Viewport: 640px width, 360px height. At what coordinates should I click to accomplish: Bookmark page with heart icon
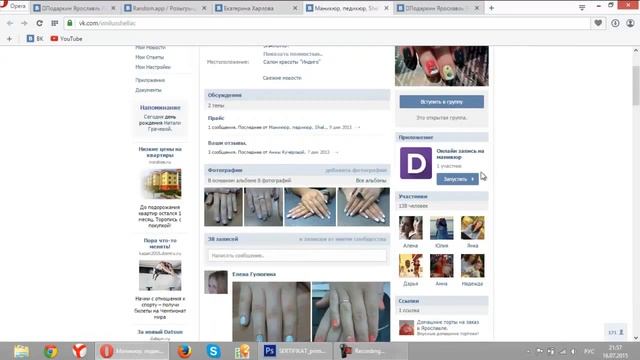tap(598, 23)
